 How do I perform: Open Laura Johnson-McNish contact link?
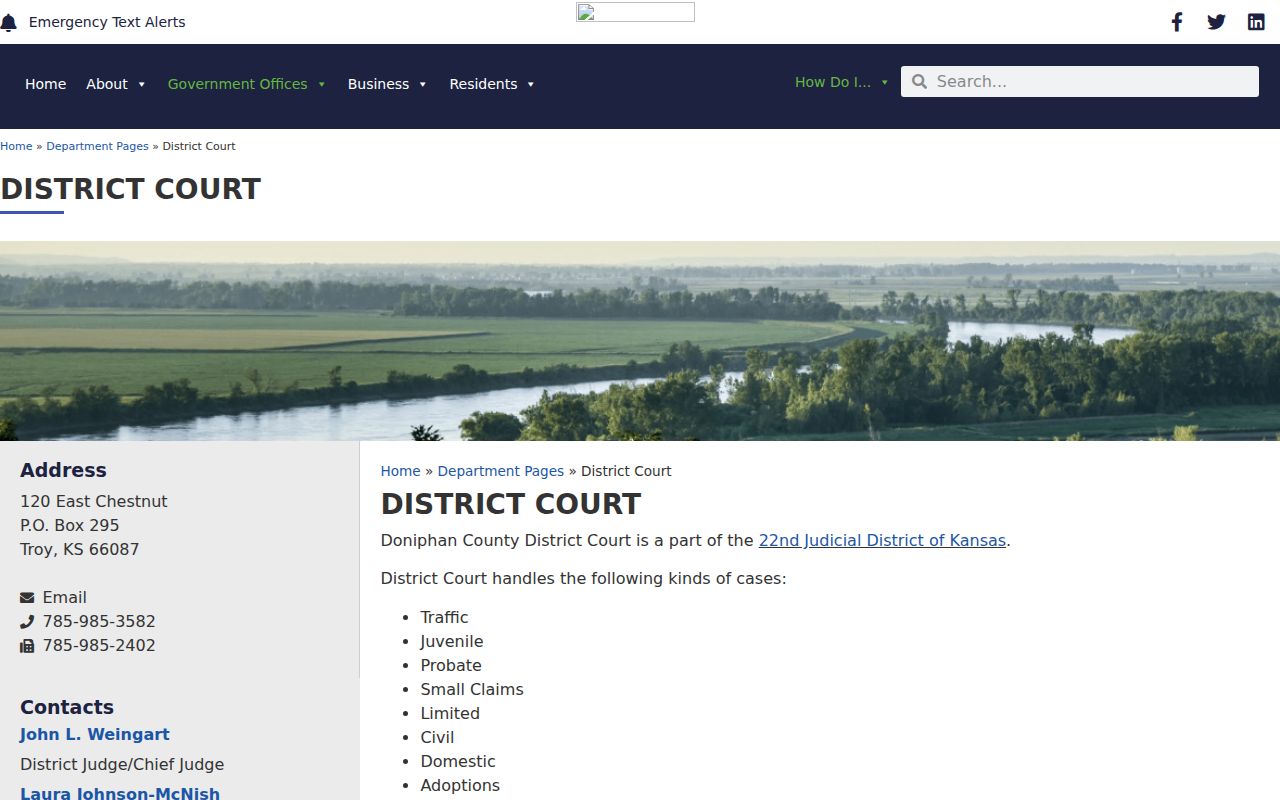(120, 794)
